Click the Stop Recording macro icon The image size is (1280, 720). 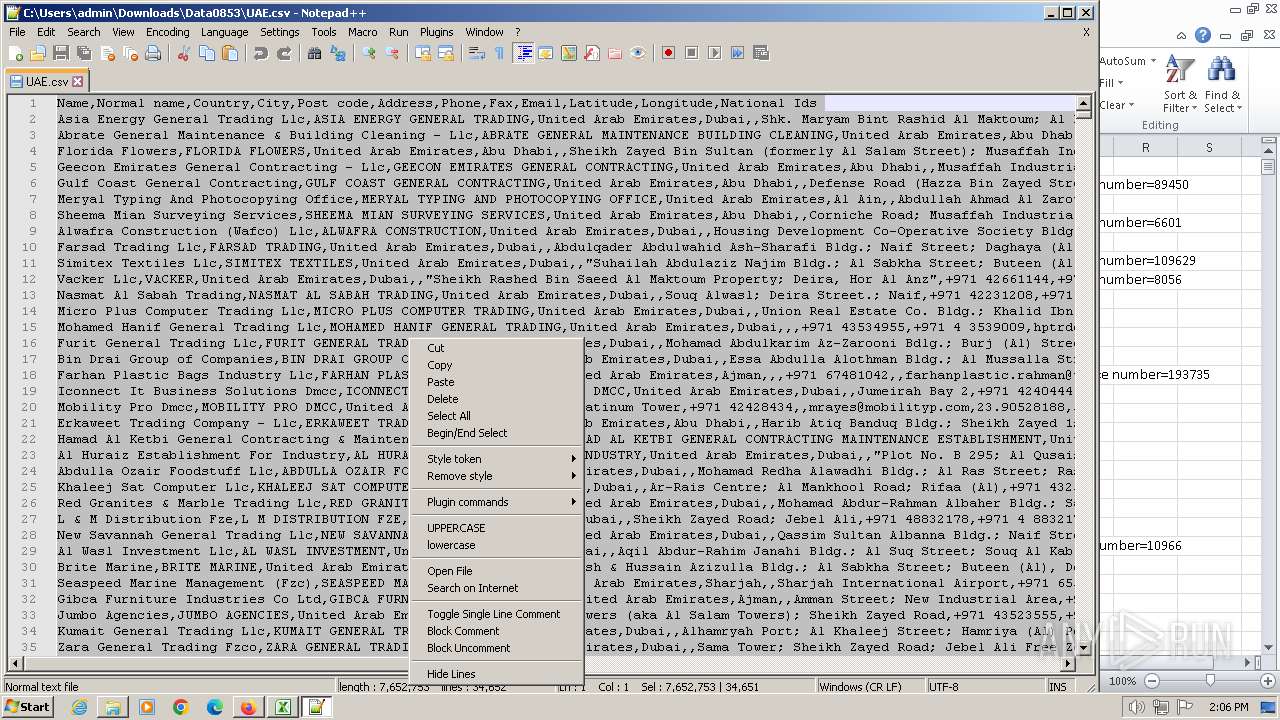[691, 53]
